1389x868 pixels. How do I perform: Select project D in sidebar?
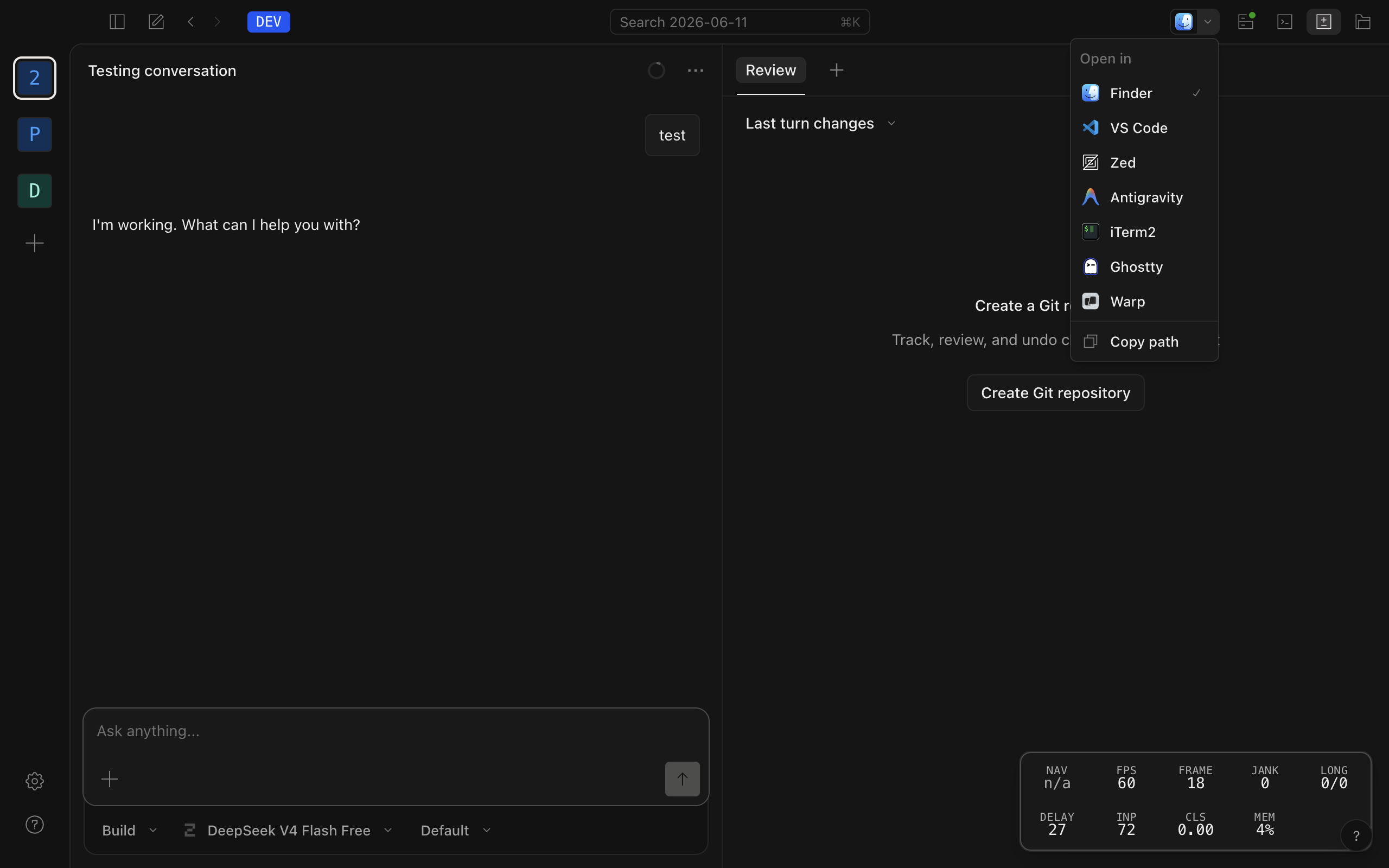point(34,190)
